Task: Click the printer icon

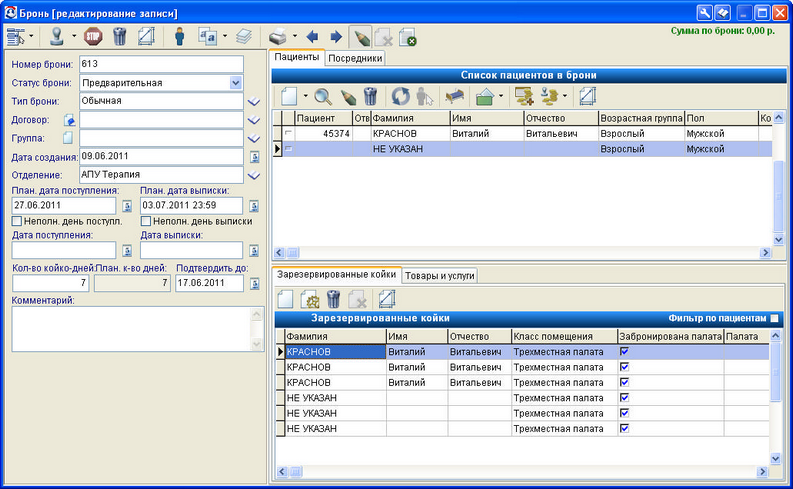Action: point(277,37)
